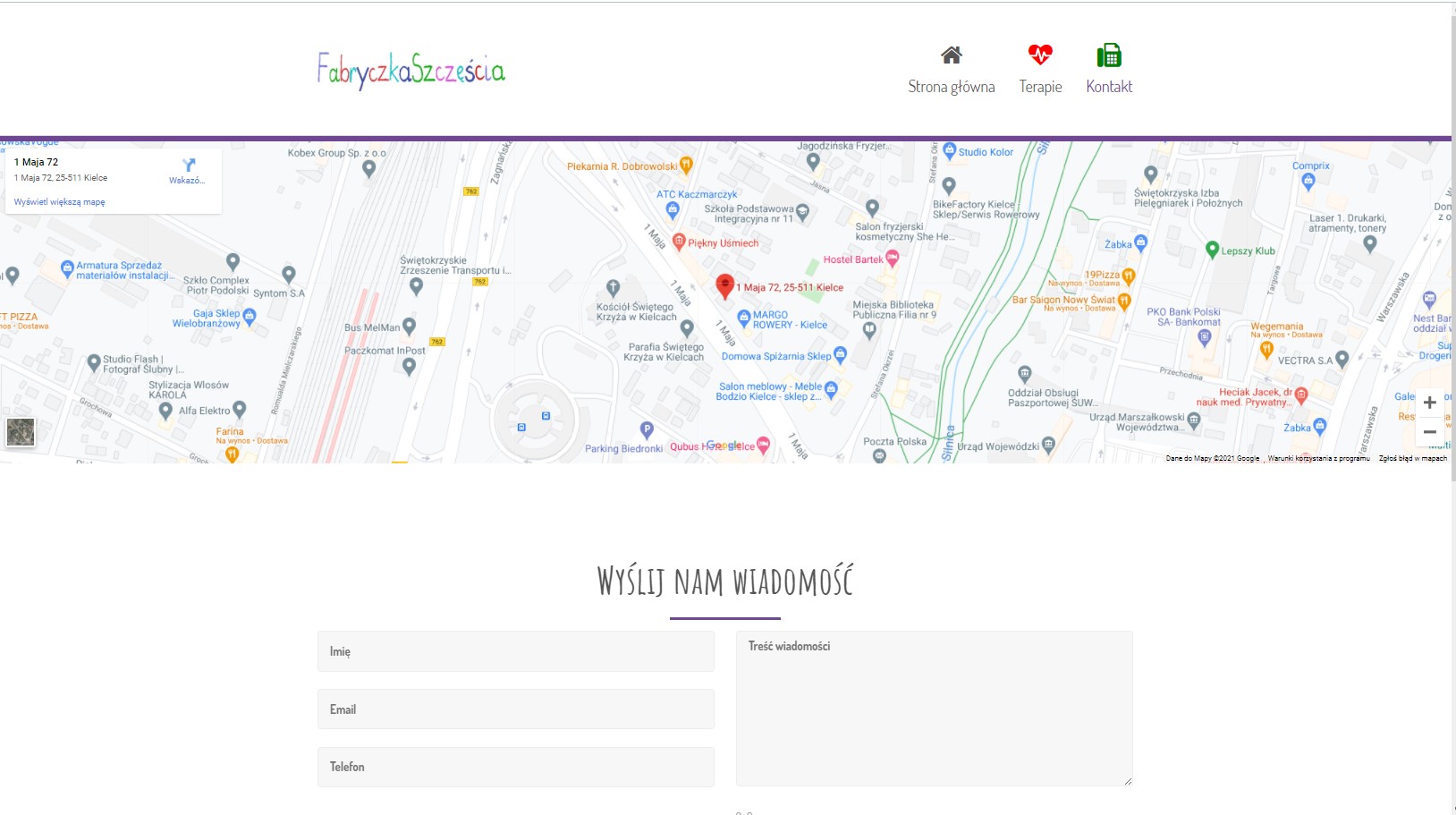
Task: Zoom in the map with plus button
Action: point(1429,403)
